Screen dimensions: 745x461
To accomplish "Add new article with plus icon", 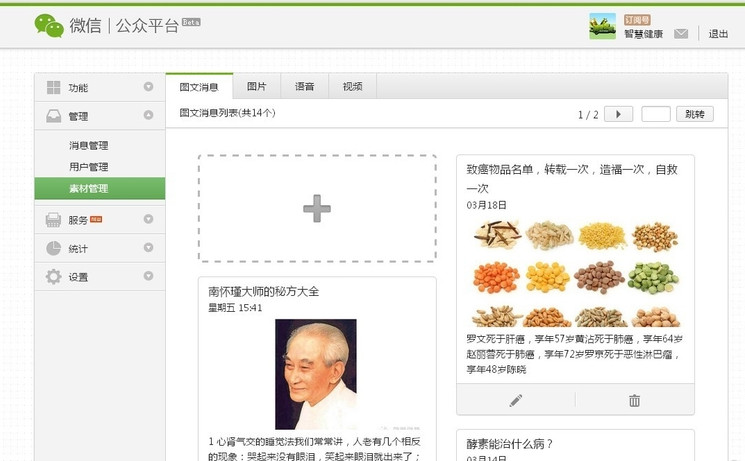I will coord(317,208).
